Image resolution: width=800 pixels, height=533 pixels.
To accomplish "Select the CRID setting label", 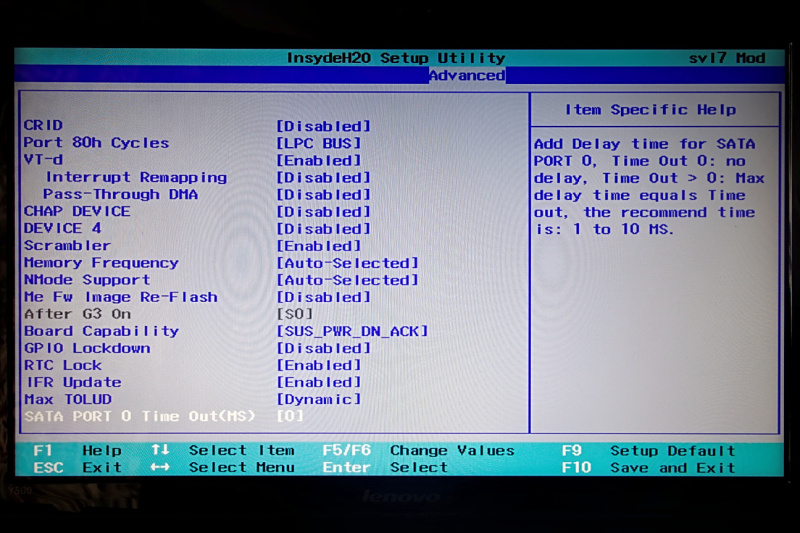I will tap(43, 125).
